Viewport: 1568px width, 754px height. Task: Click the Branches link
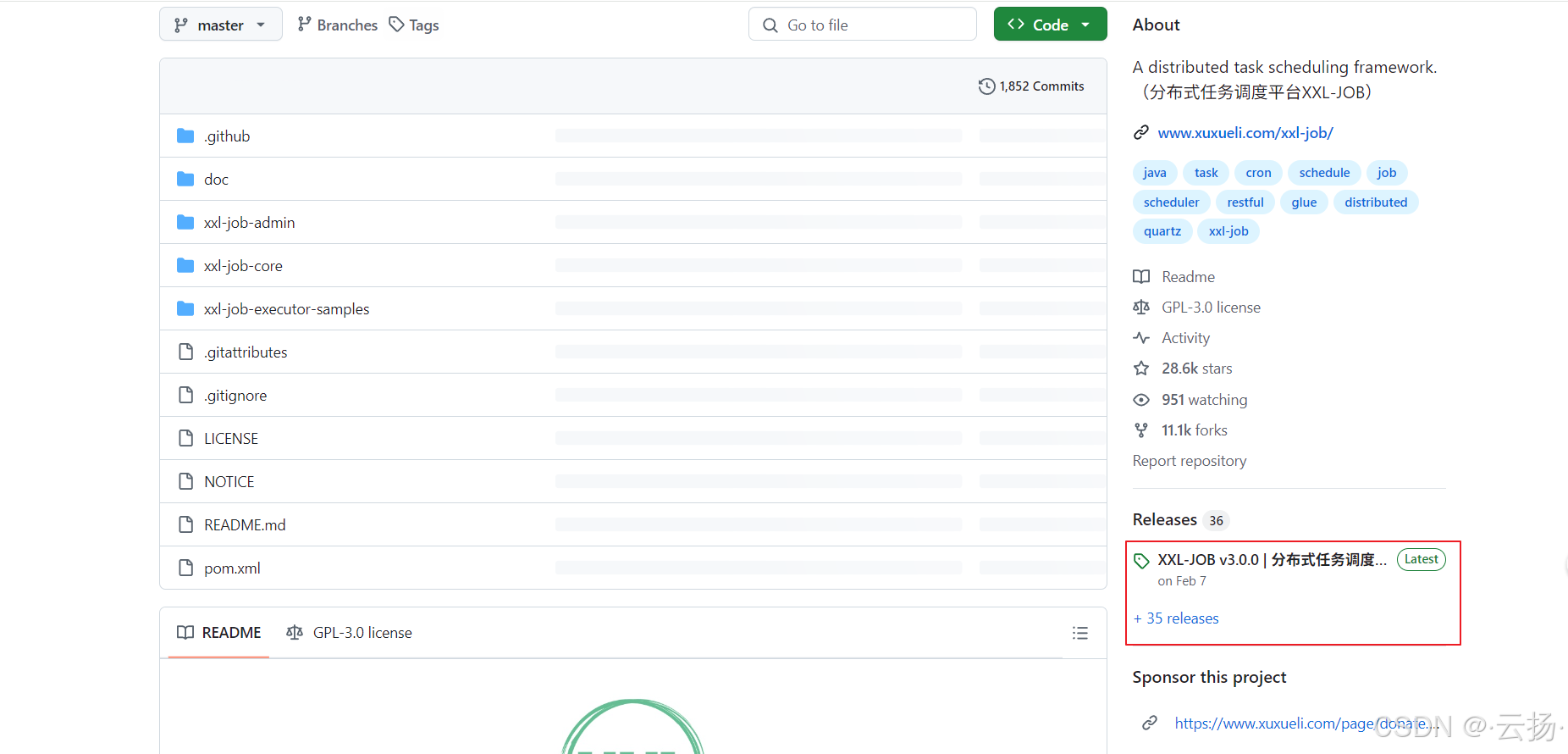(x=338, y=25)
